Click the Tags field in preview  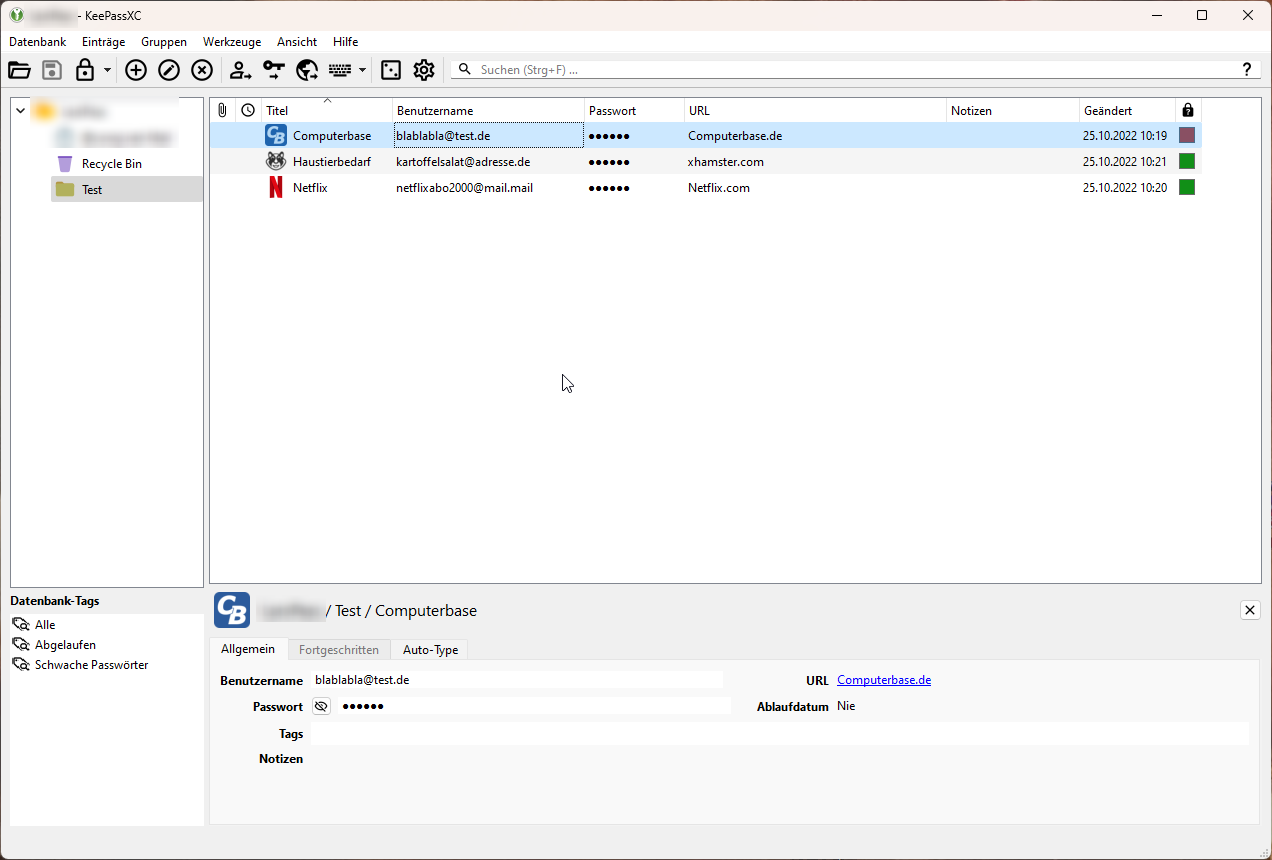pyautogui.click(x=780, y=734)
